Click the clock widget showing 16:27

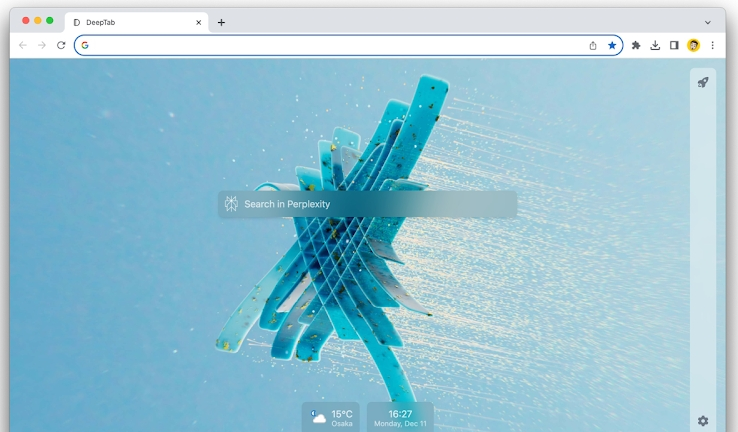[x=400, y=417]
